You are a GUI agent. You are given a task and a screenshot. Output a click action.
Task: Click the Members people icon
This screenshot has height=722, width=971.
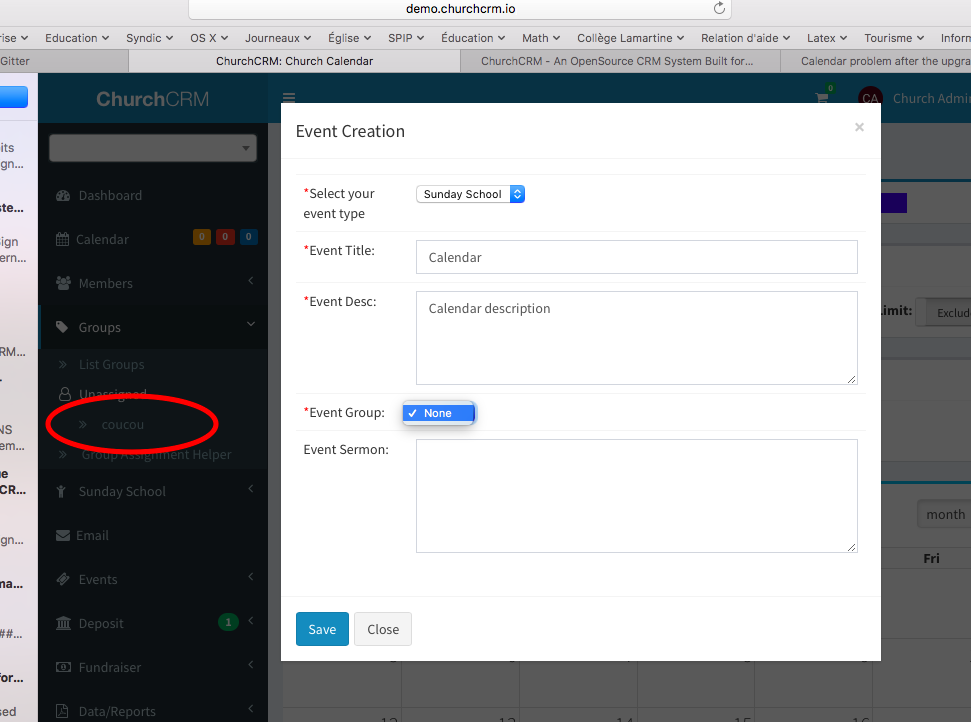63,284
